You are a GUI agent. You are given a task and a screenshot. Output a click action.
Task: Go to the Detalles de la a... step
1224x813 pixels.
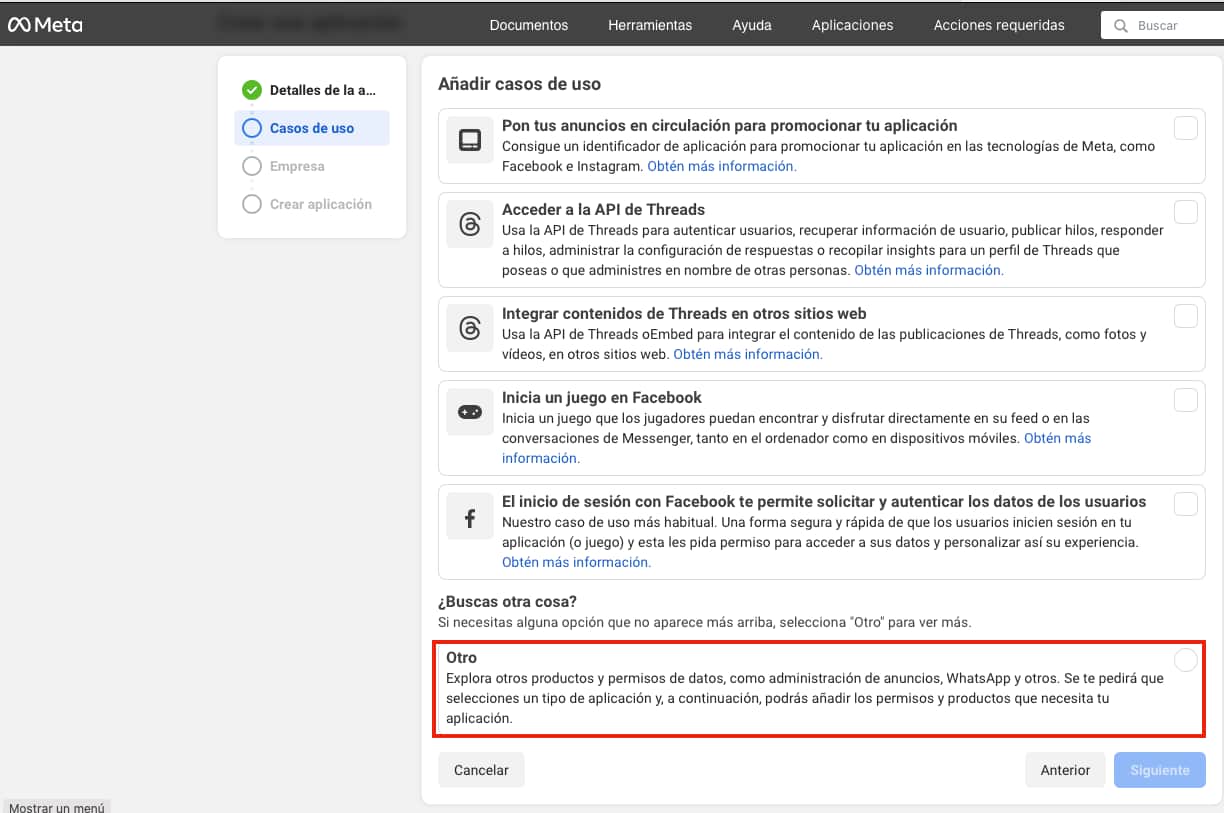pos(312,90)
